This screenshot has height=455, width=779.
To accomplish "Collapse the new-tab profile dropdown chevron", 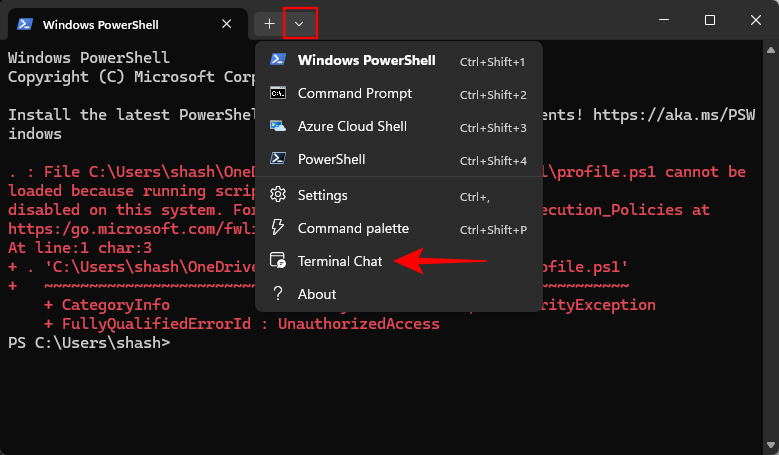I will [299, 22].
